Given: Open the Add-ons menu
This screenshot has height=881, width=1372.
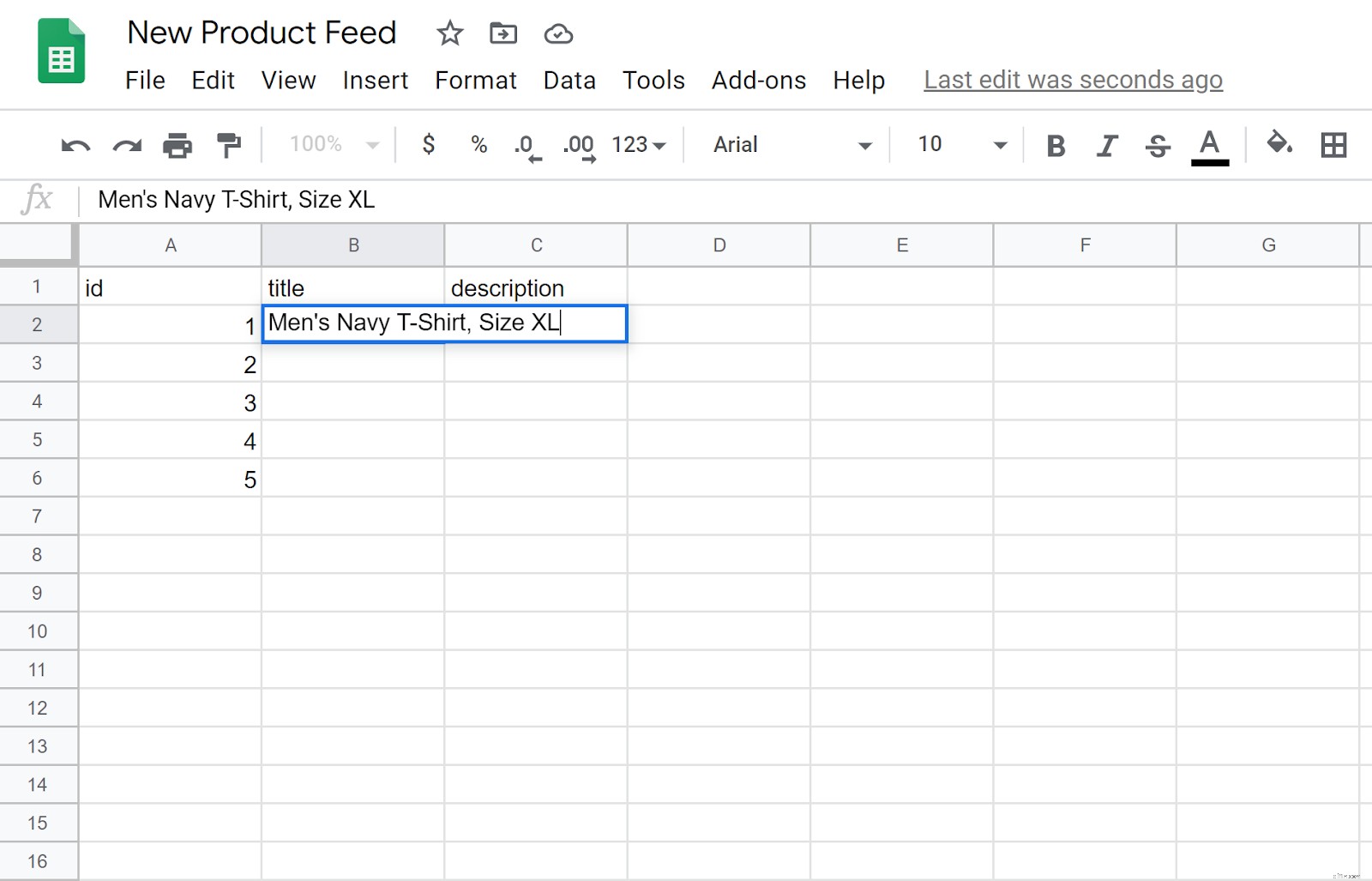Looking at the screenshot, I should [x=758, y=80].
